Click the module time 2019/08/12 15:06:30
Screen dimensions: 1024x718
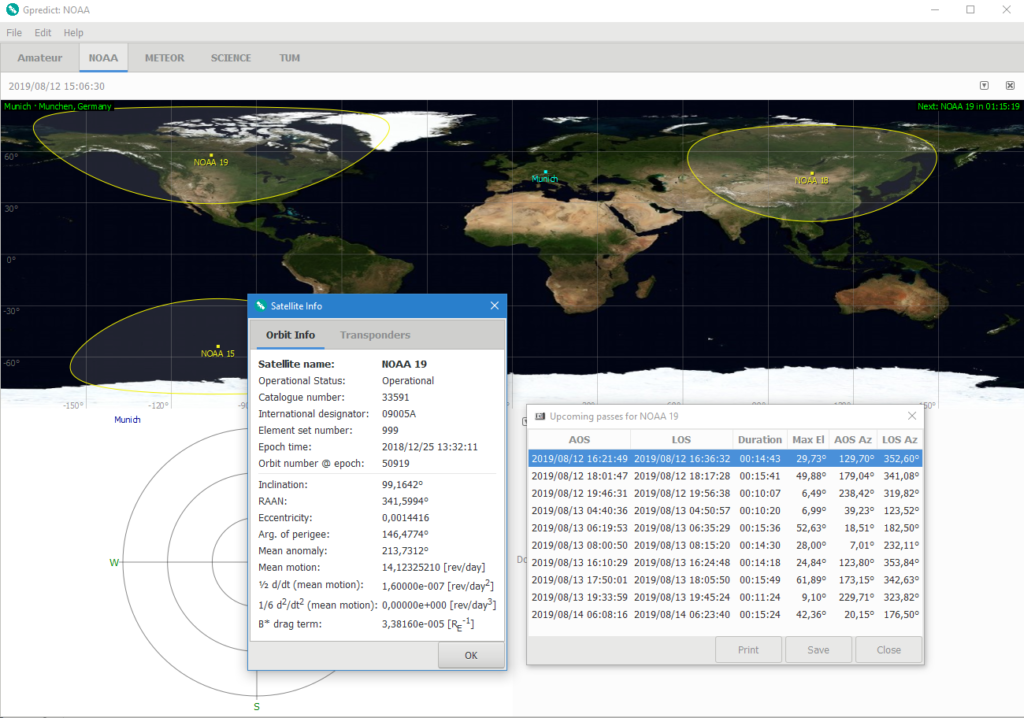57,86
